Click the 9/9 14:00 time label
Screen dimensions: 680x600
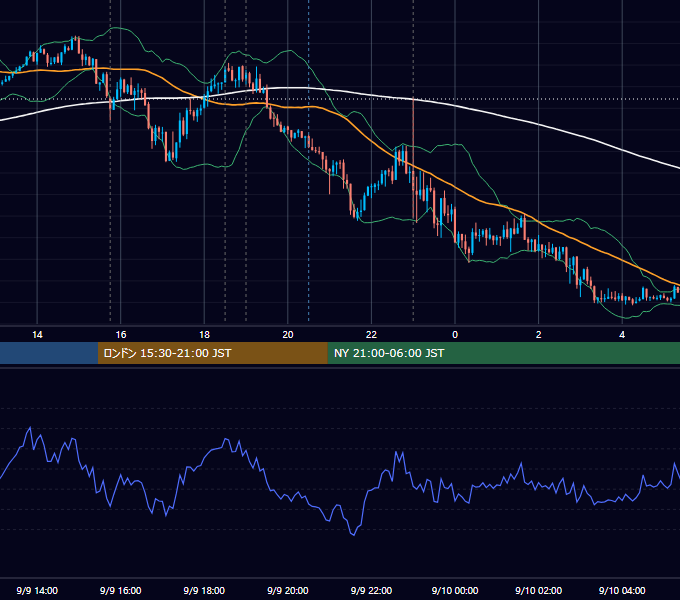[x=37, y=590]
